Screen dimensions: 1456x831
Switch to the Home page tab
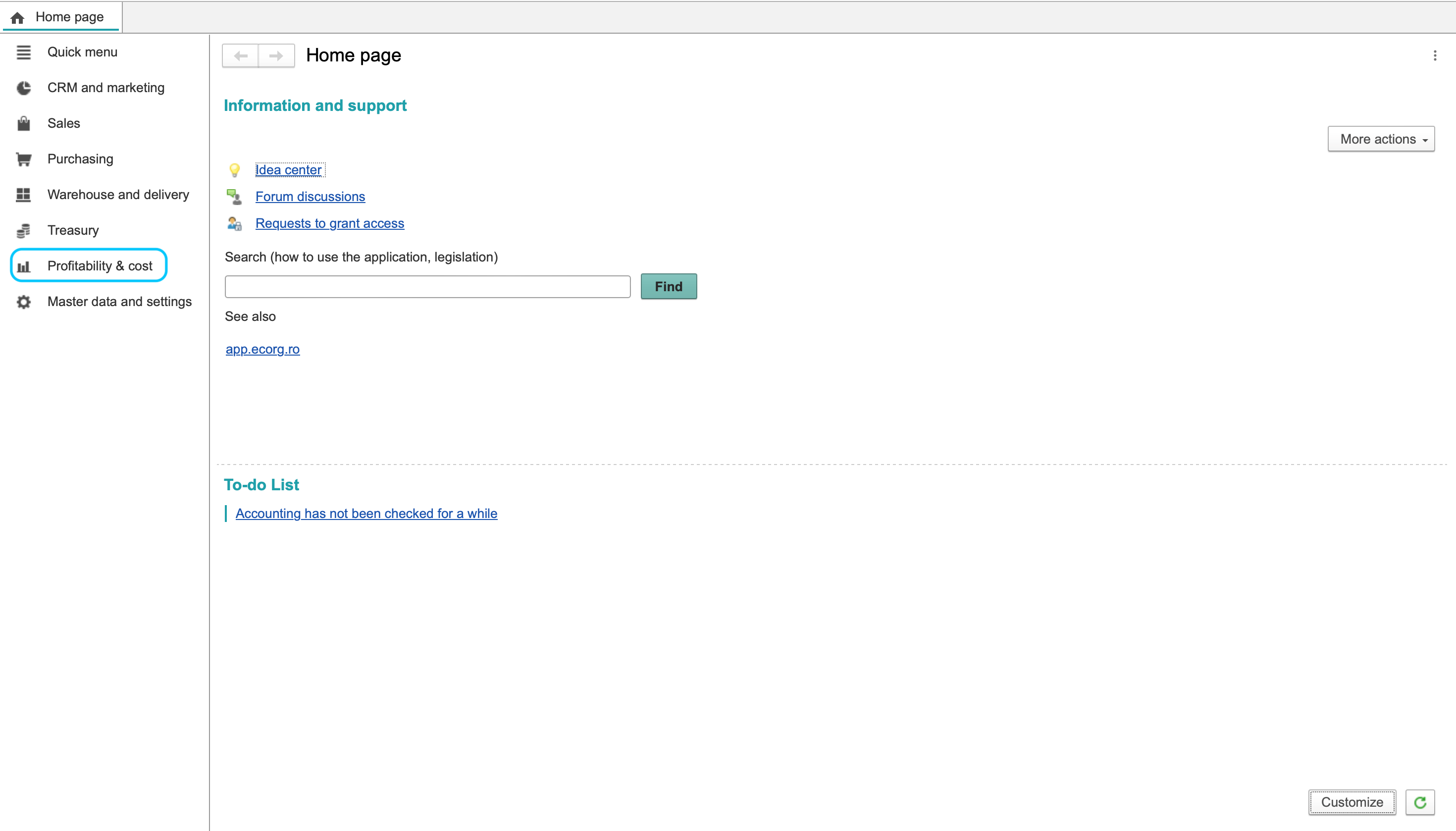60,16
